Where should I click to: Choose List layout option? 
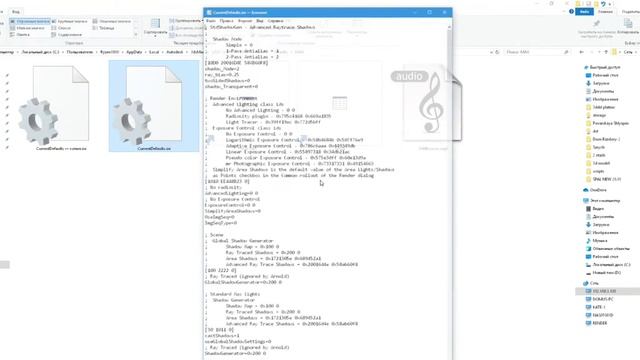61,28
